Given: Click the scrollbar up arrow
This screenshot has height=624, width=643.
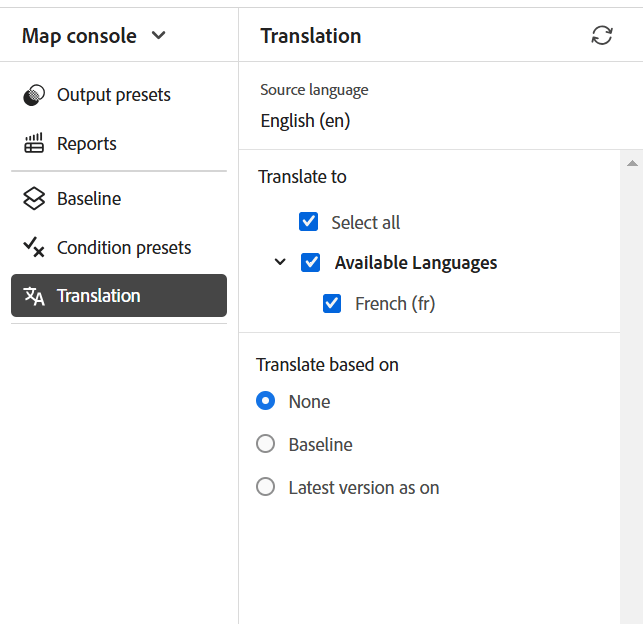Looking at the screenshot, I should point(631,162).
